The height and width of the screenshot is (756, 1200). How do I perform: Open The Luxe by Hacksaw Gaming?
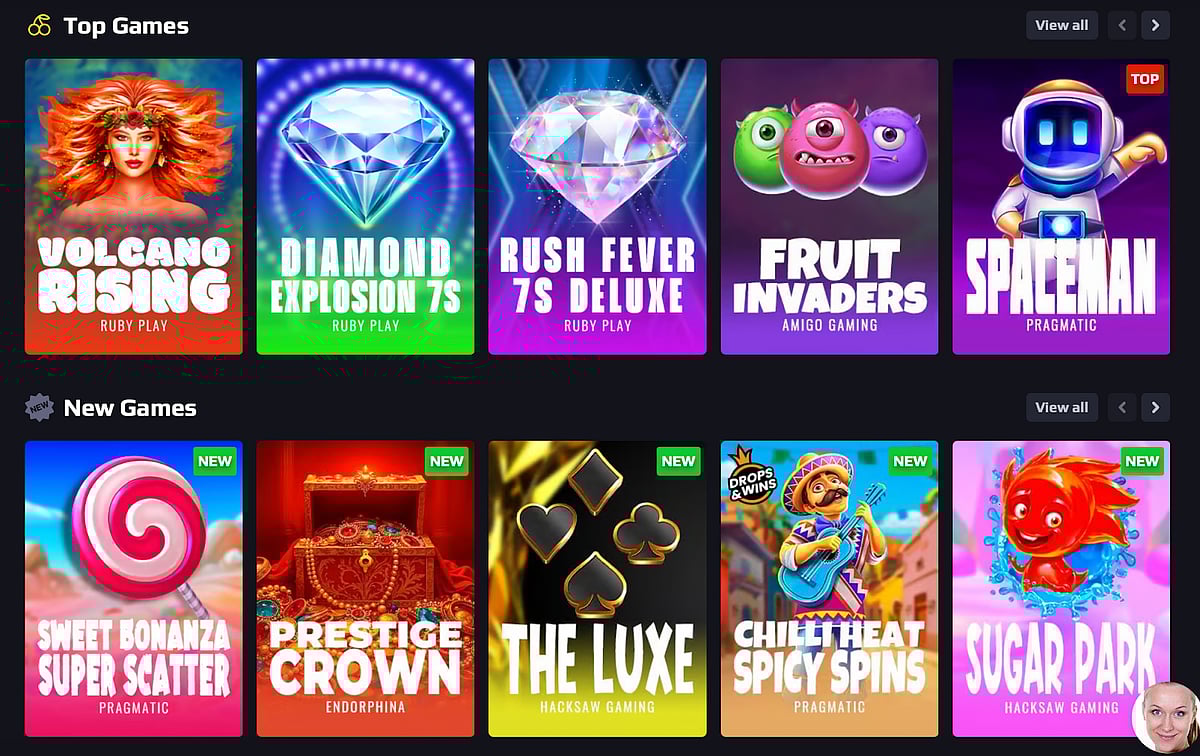(x=598, y=589)
